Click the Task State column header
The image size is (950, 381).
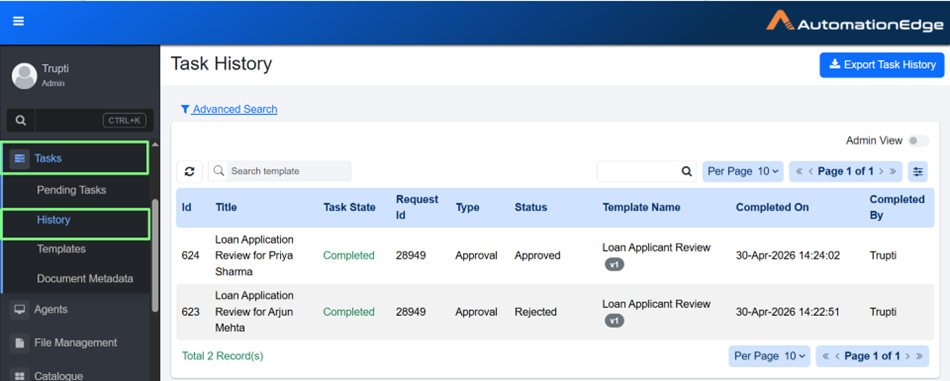[349, 207]
